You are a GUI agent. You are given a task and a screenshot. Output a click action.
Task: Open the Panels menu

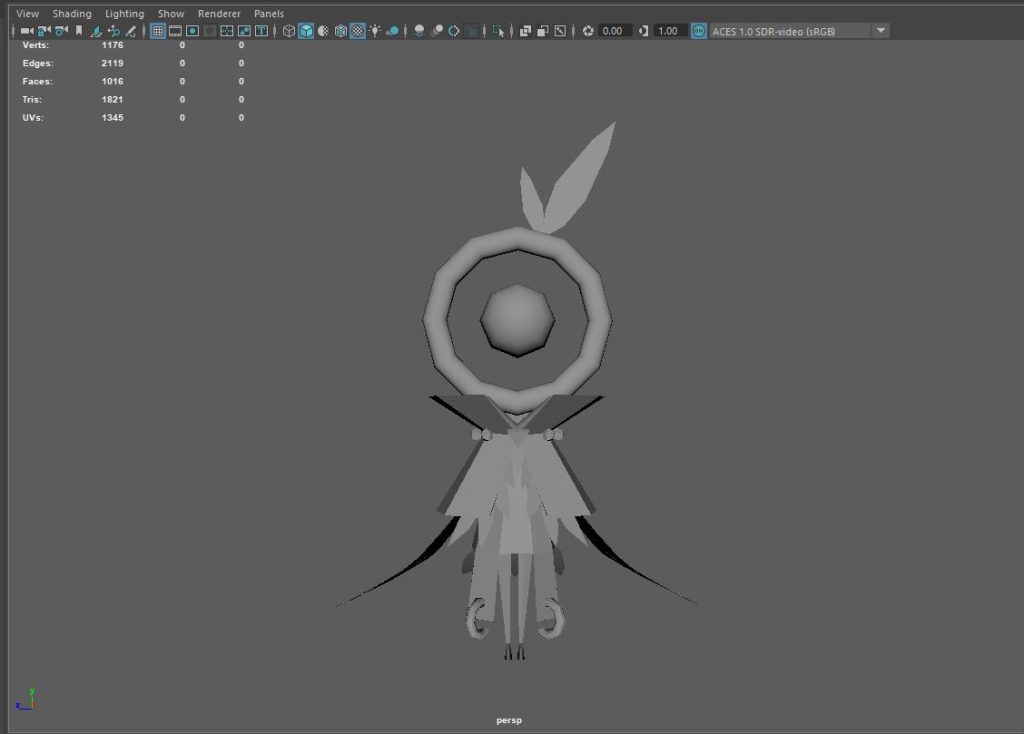[268, 13]
